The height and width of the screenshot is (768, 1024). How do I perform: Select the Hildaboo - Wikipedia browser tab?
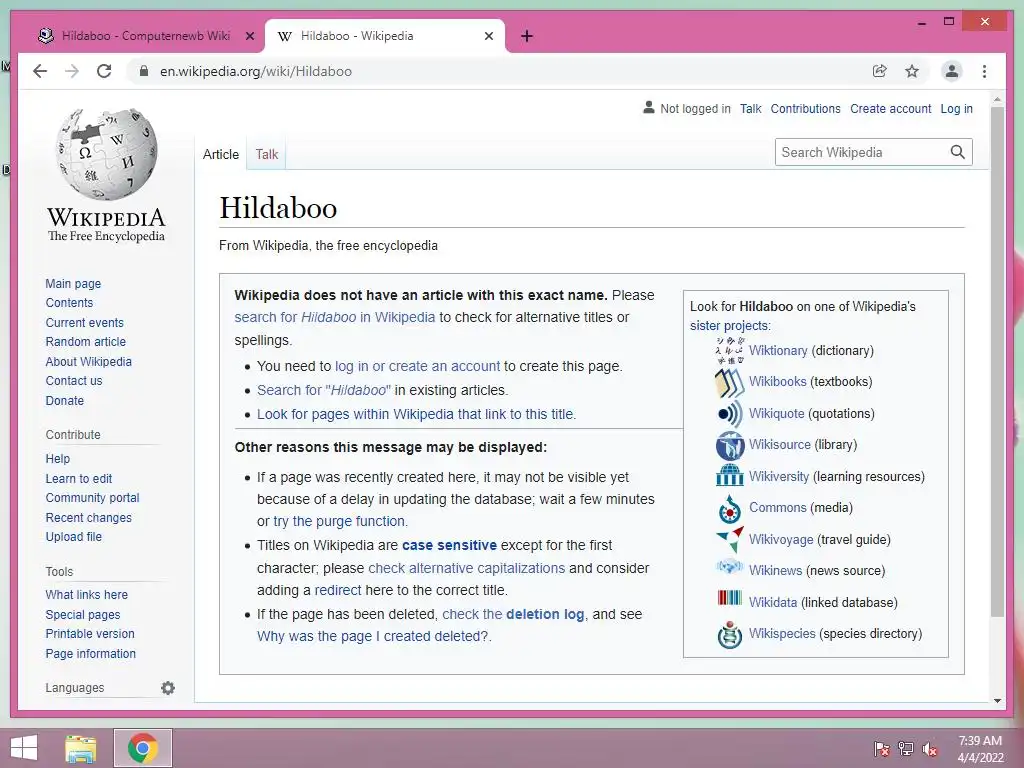pos(385,36)
